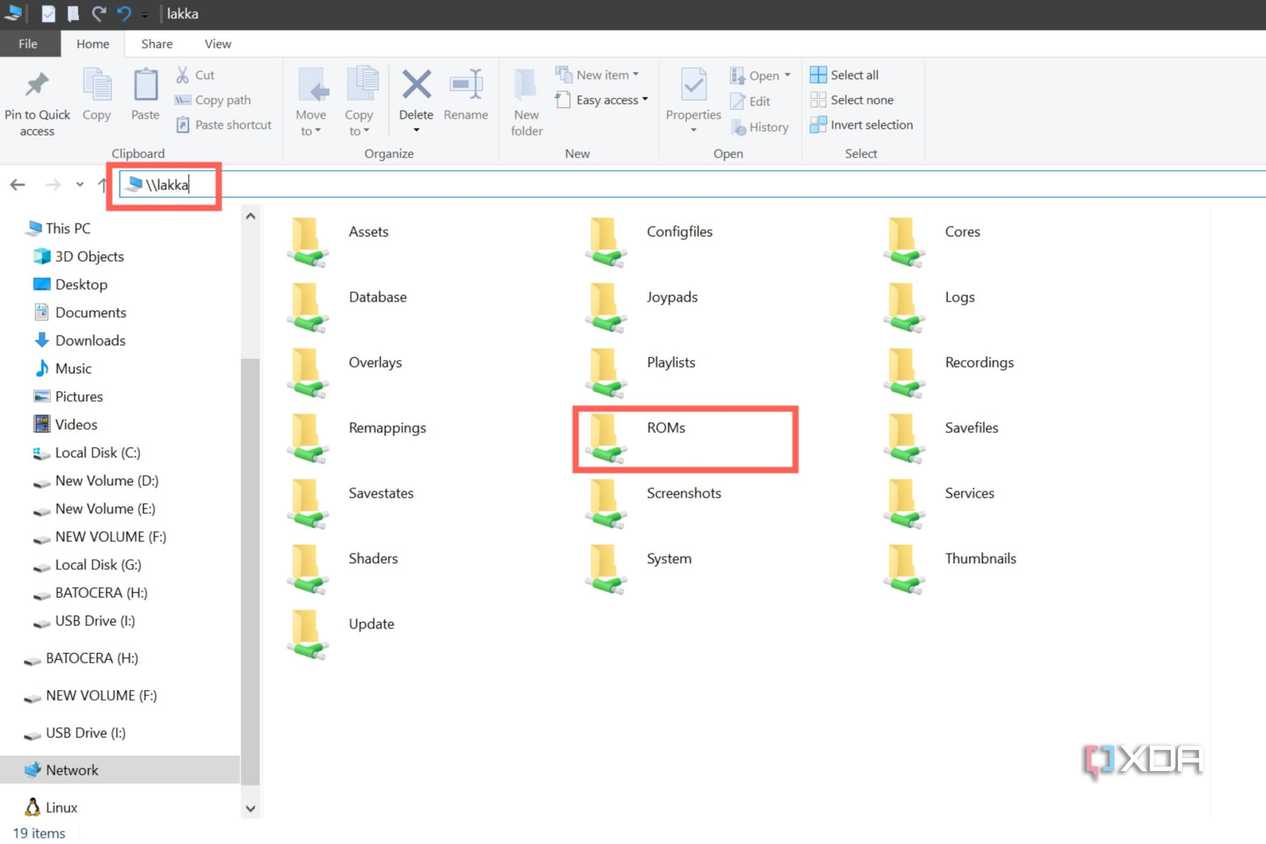Screen dimensions: 1266x844
Task: Open the Update shared folder
Action: [340, 635]
